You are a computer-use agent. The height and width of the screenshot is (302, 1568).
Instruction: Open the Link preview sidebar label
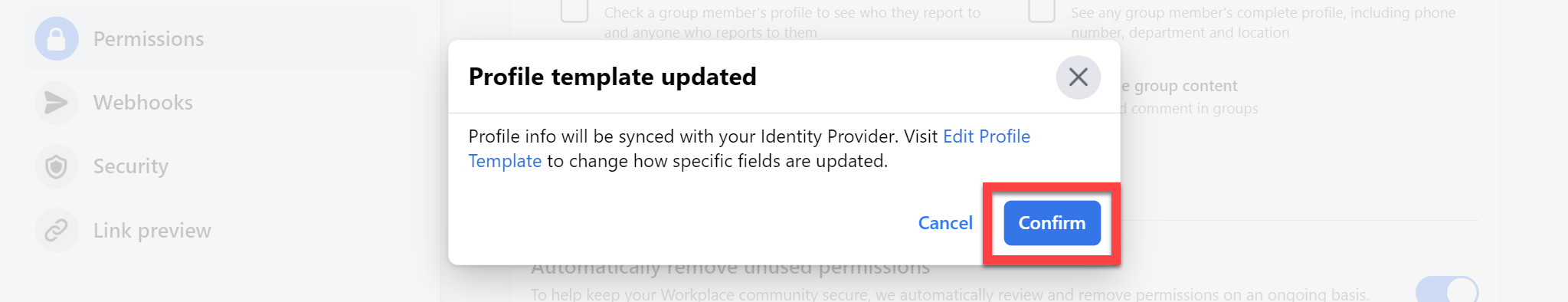pos(152,230)
